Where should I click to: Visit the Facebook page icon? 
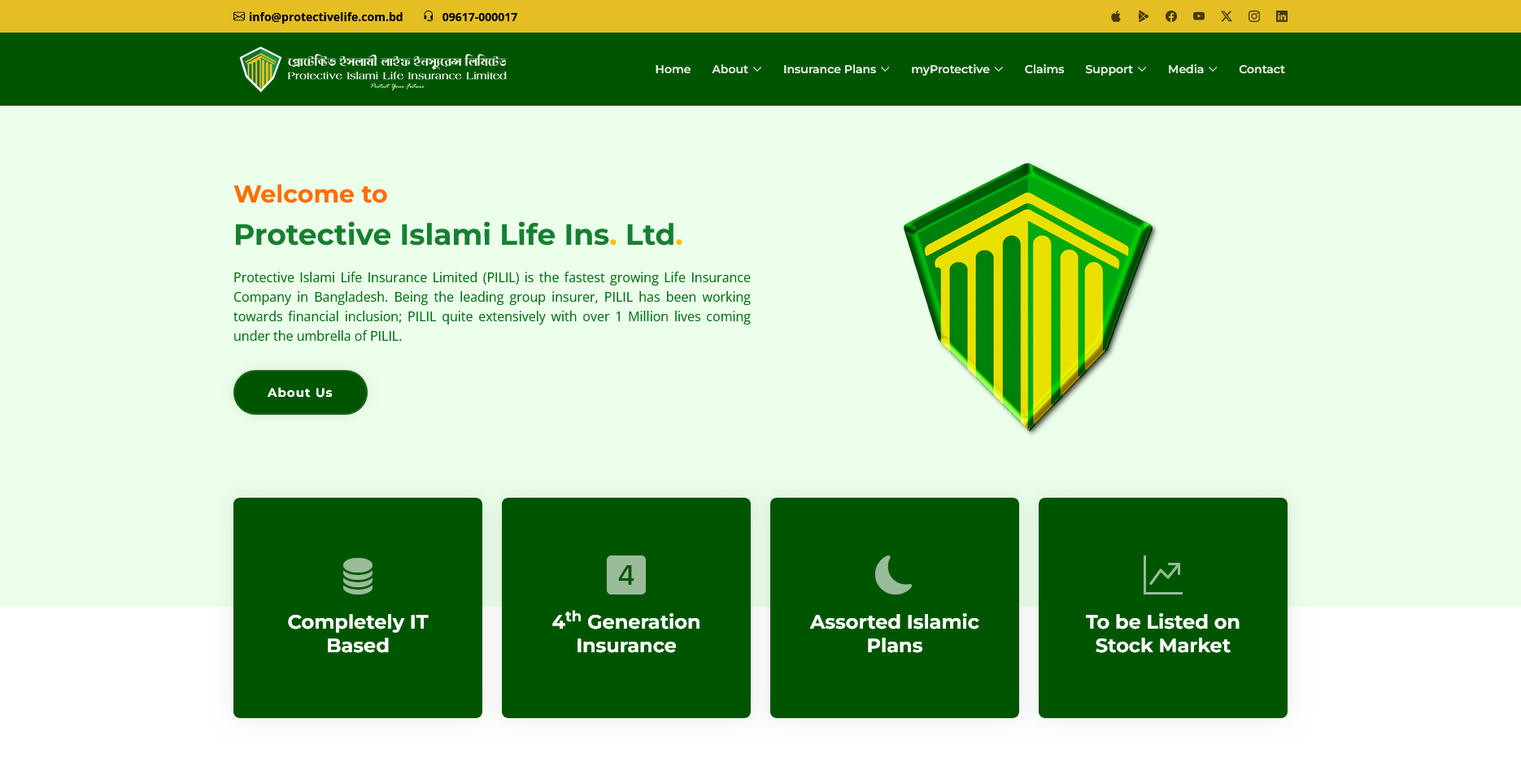[1171, 16]
